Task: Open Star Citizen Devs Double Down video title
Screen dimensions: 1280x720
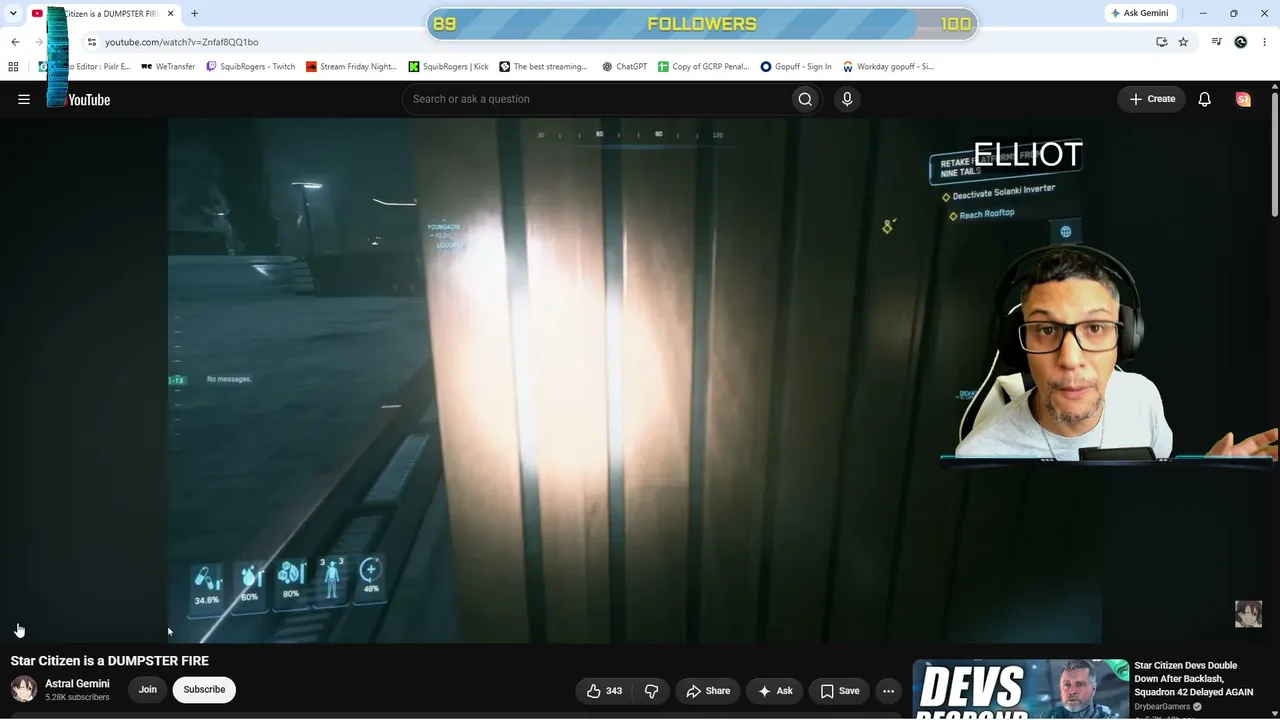Action: point(1193,679)
